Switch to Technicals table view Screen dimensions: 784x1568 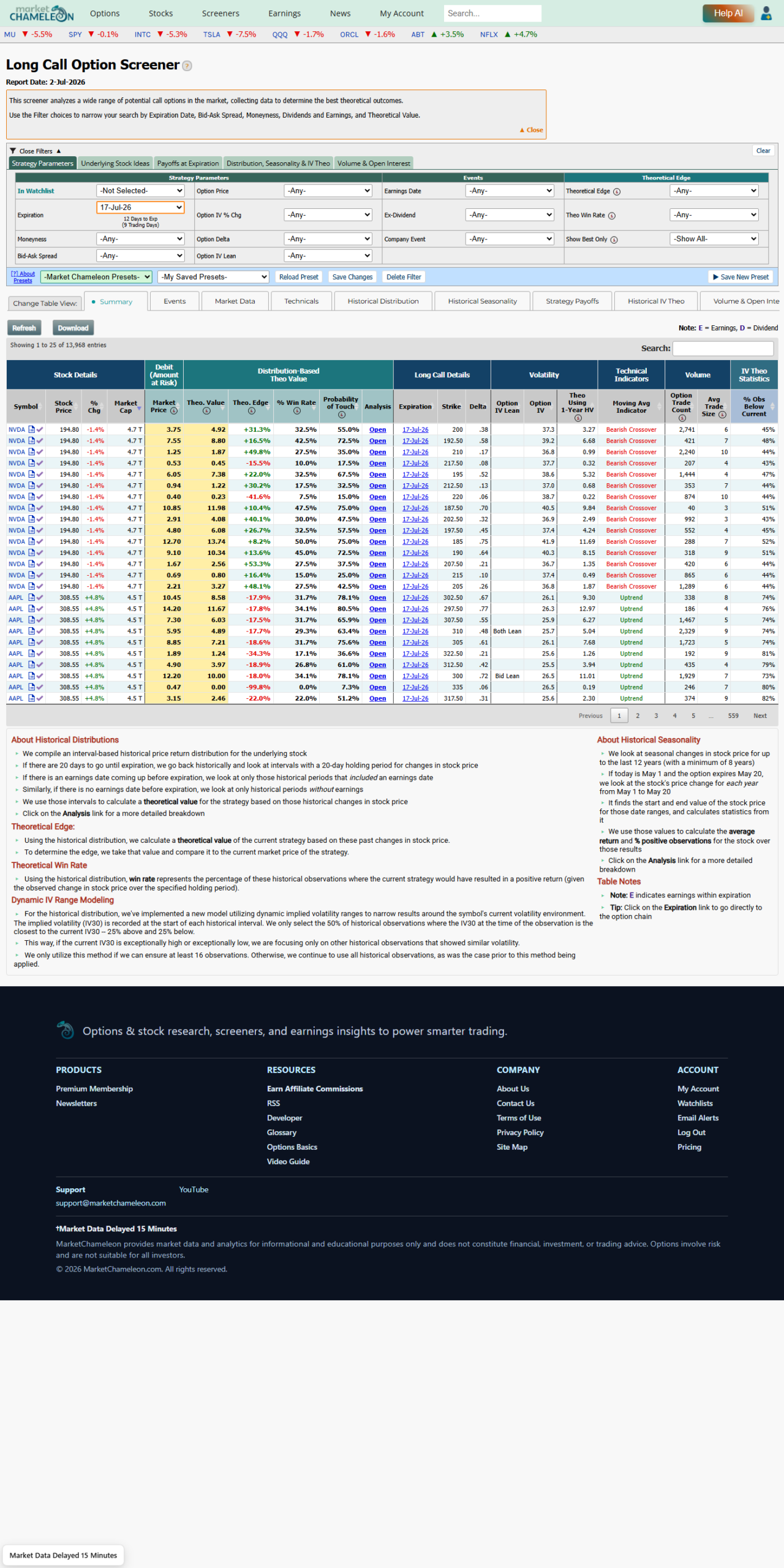(301, 301)
